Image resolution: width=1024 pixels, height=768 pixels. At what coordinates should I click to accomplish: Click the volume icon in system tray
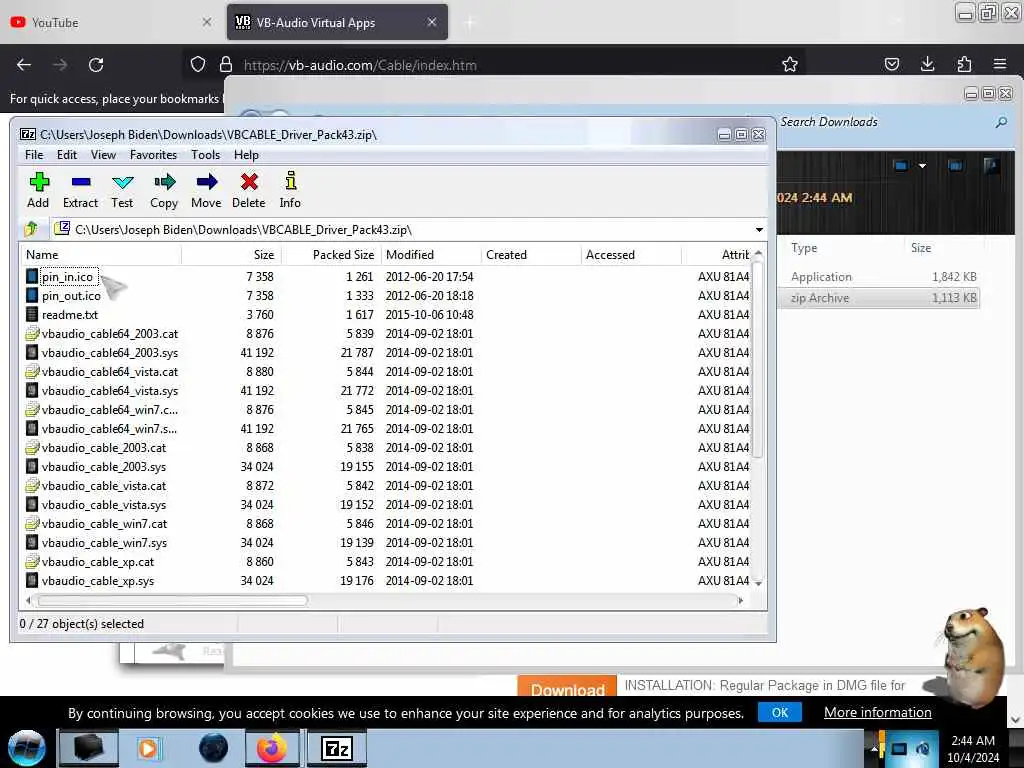923,749
